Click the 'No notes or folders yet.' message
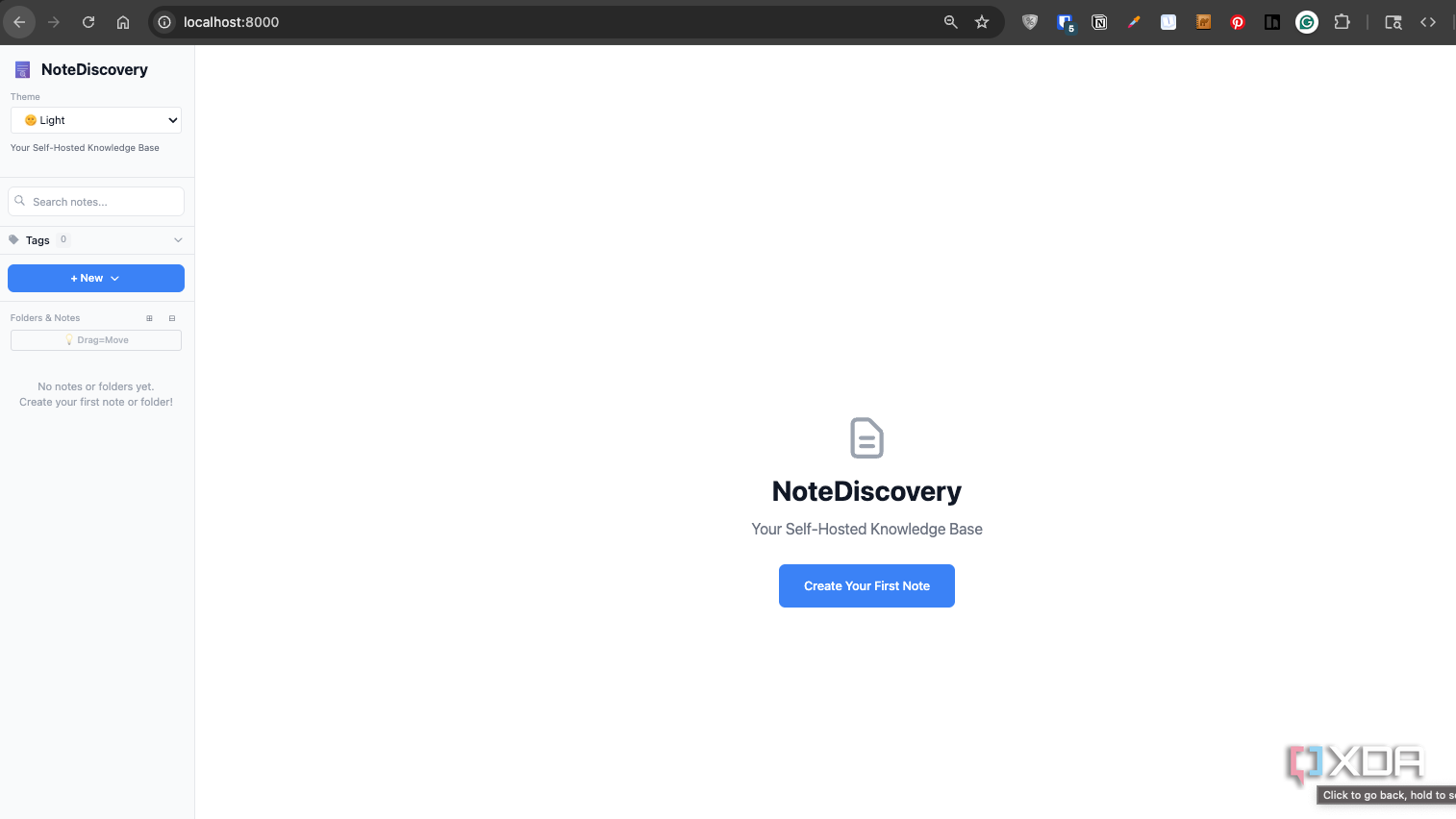This screenshot has width=1456, height=819. [96, 386]
